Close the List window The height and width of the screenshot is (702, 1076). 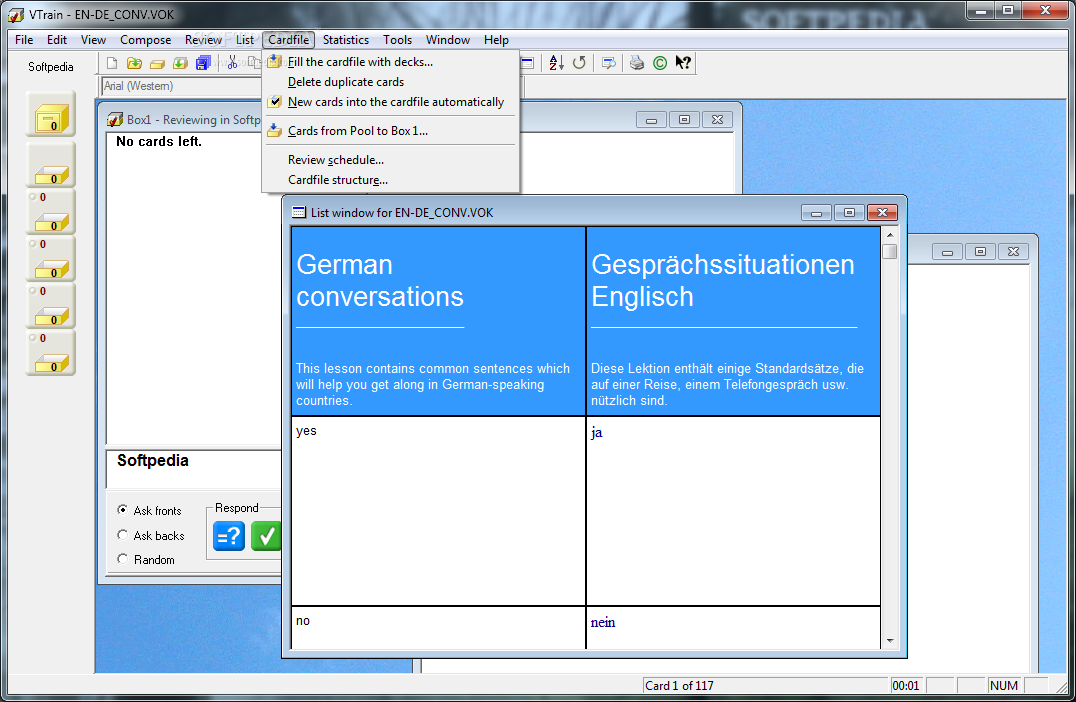[882, 213]
